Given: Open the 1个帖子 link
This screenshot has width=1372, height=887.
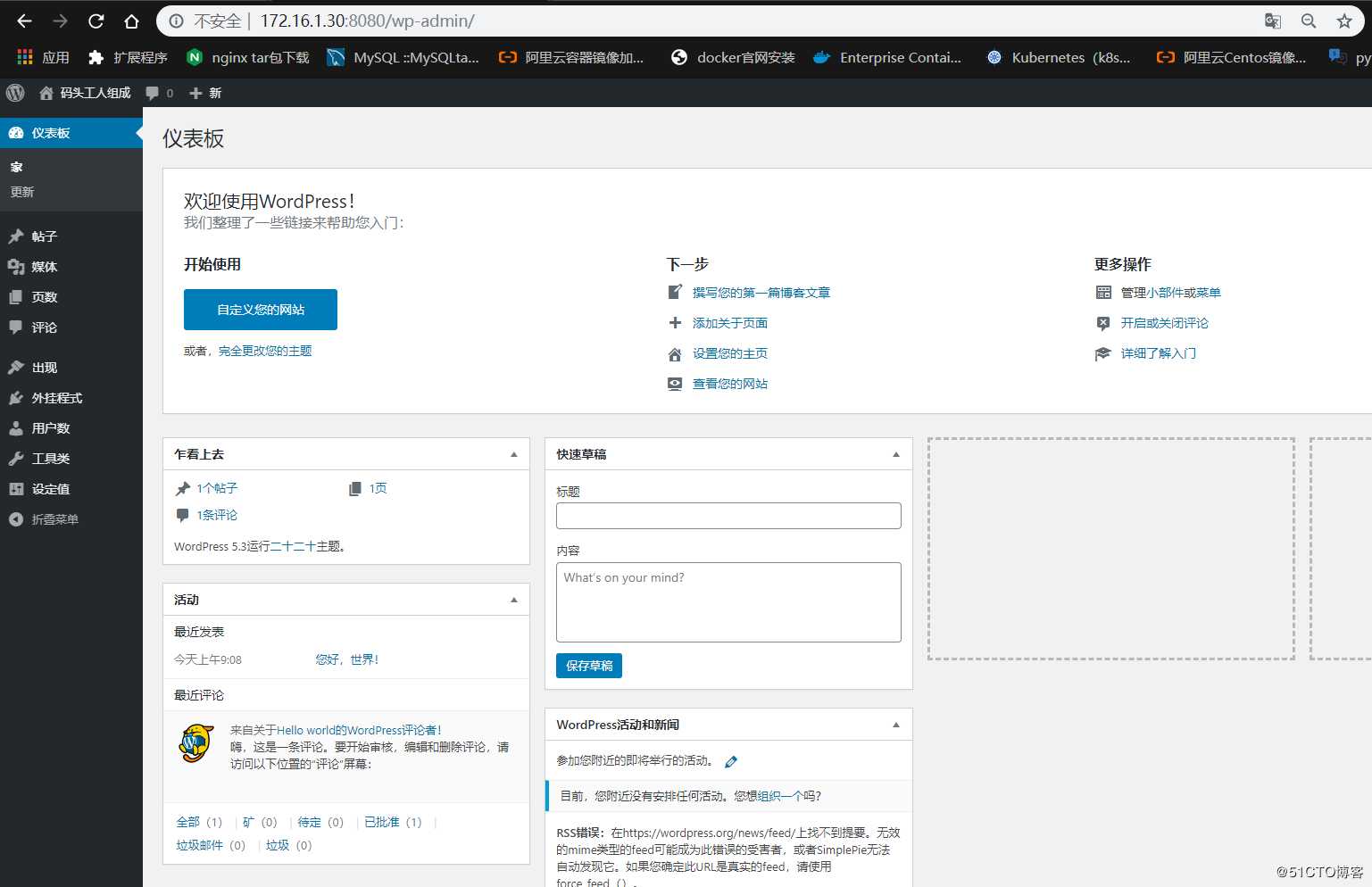Looking at the screenshot, I should tap(217, 488).
